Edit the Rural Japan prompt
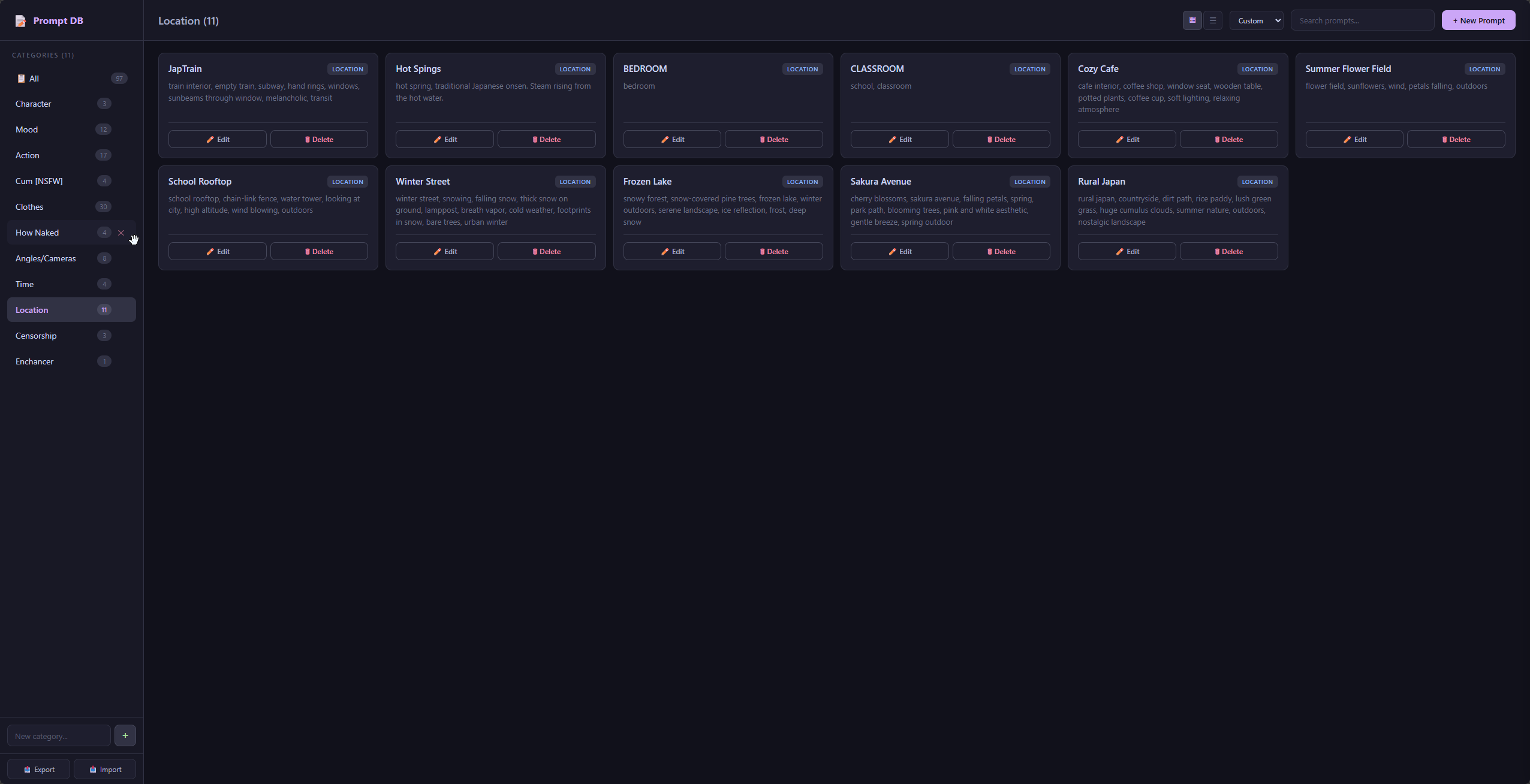This screenshot has width=1530, height=784. (1127, 251)
